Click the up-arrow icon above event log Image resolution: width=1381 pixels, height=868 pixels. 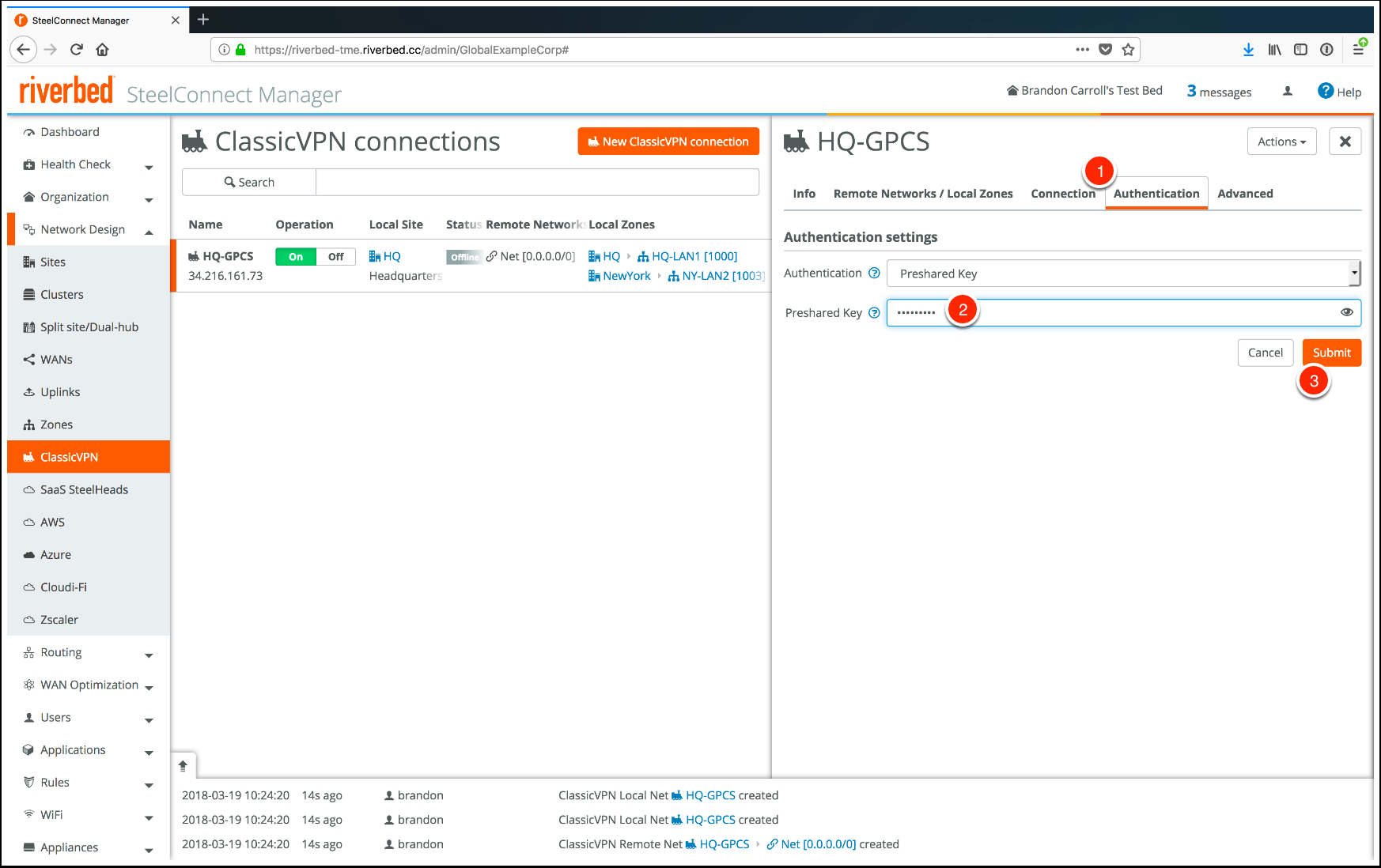tap(183, 765)
